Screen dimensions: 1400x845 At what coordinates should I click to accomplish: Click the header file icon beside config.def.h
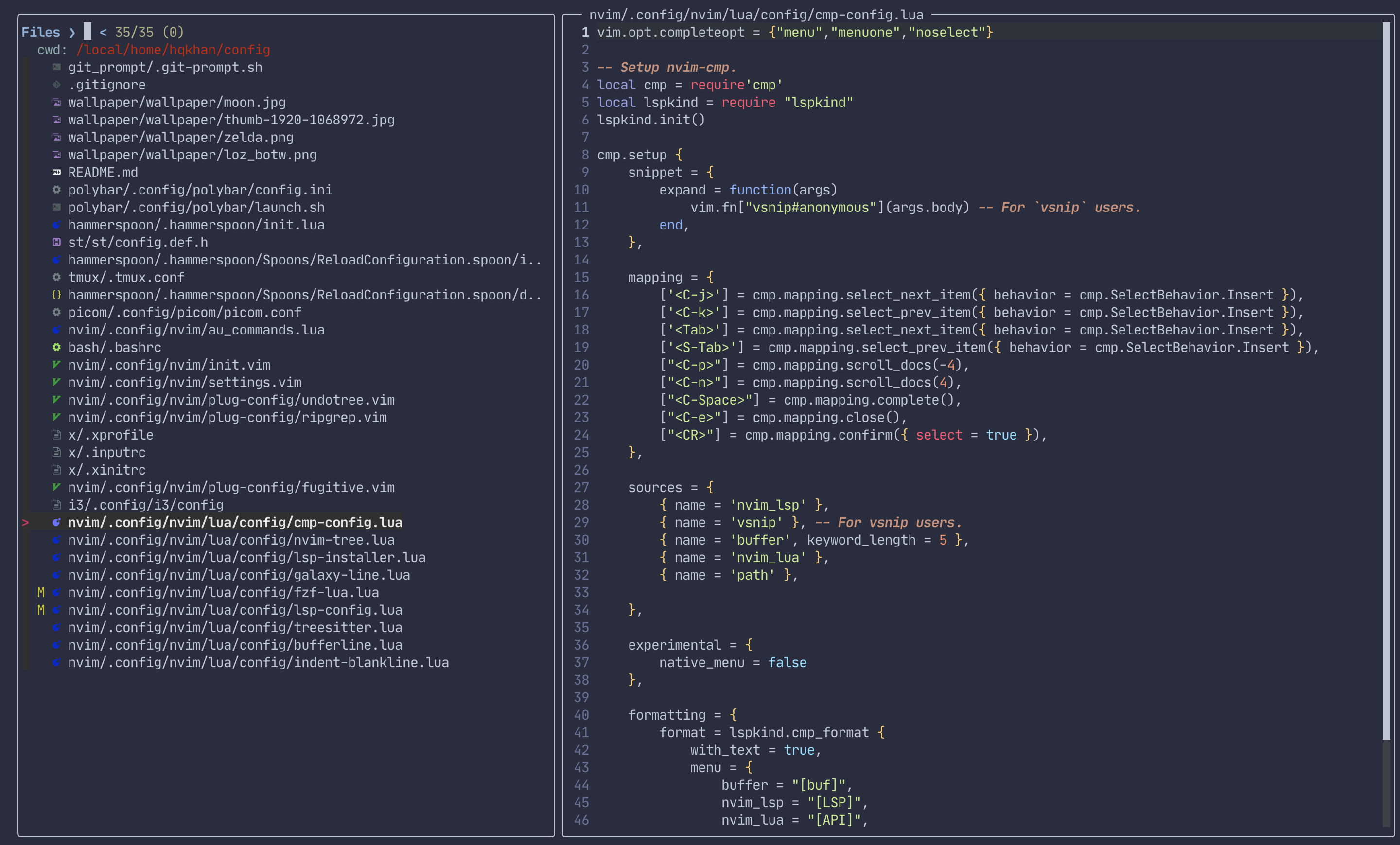pyautogui.click(x=56, y=242)
